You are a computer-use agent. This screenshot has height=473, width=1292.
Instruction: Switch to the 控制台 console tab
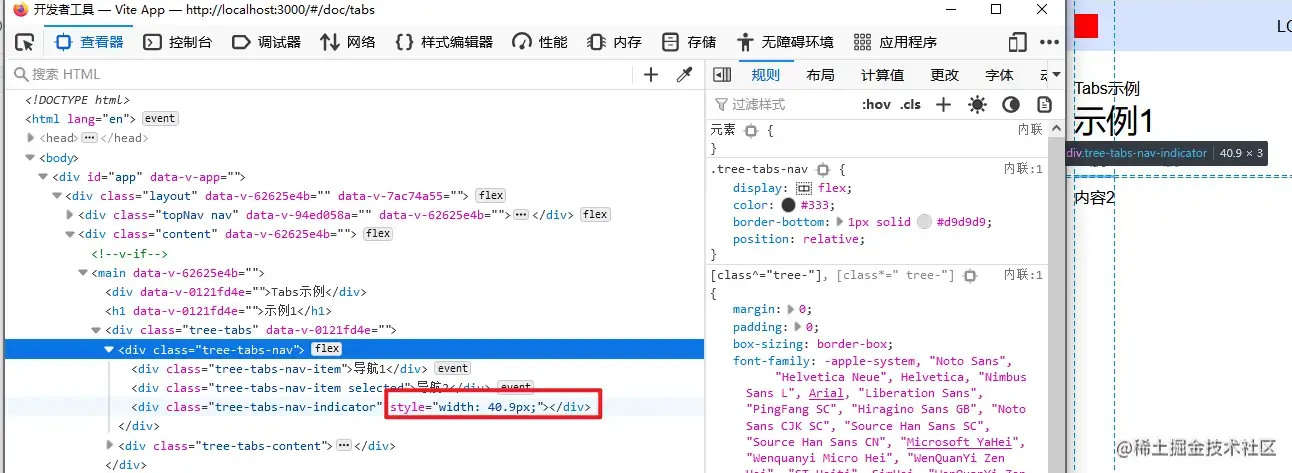pyautogui.click(x=178, y=42)
